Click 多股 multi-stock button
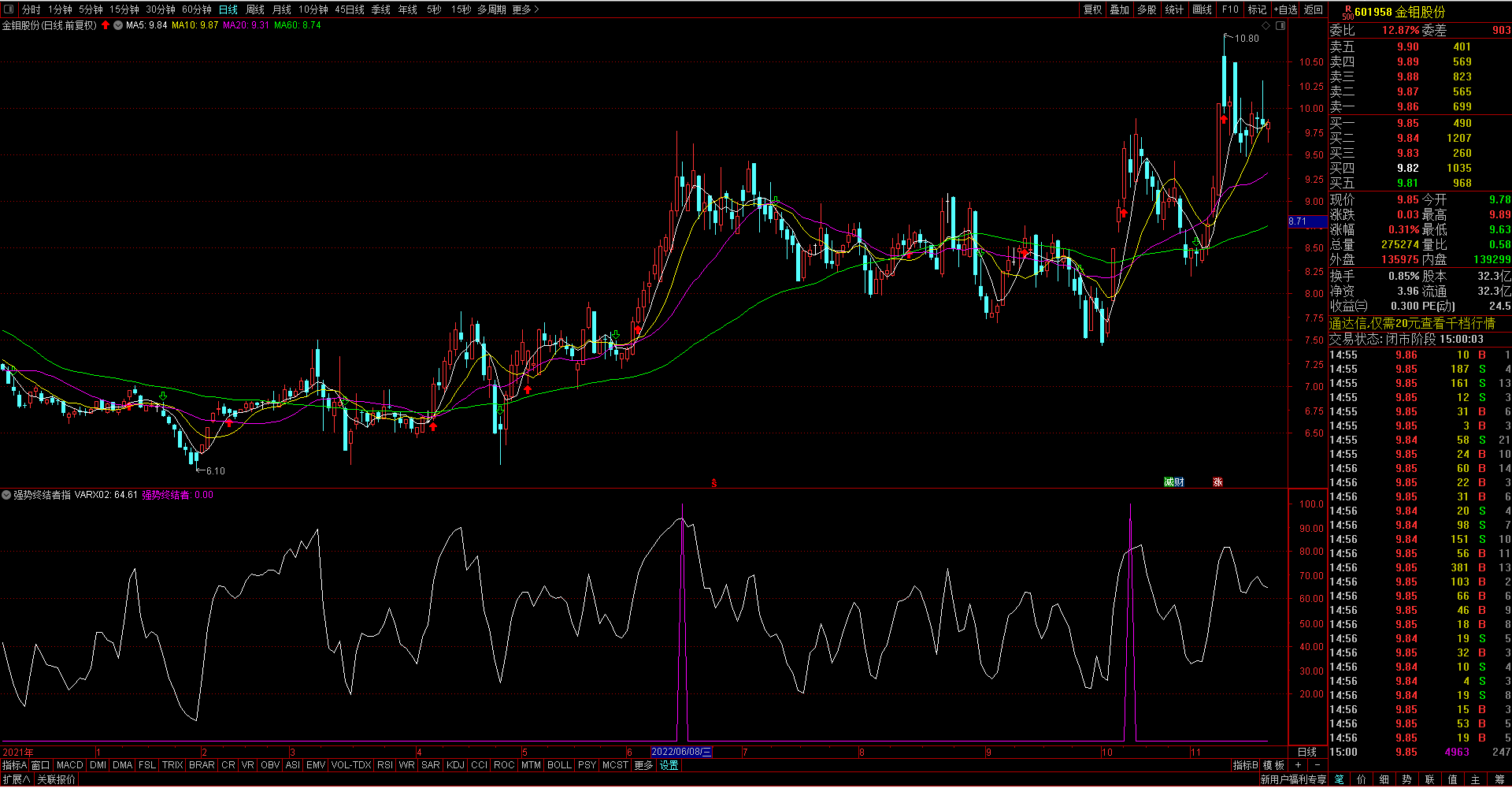This screenshot has height=788, width=1512. point(1147,9)
